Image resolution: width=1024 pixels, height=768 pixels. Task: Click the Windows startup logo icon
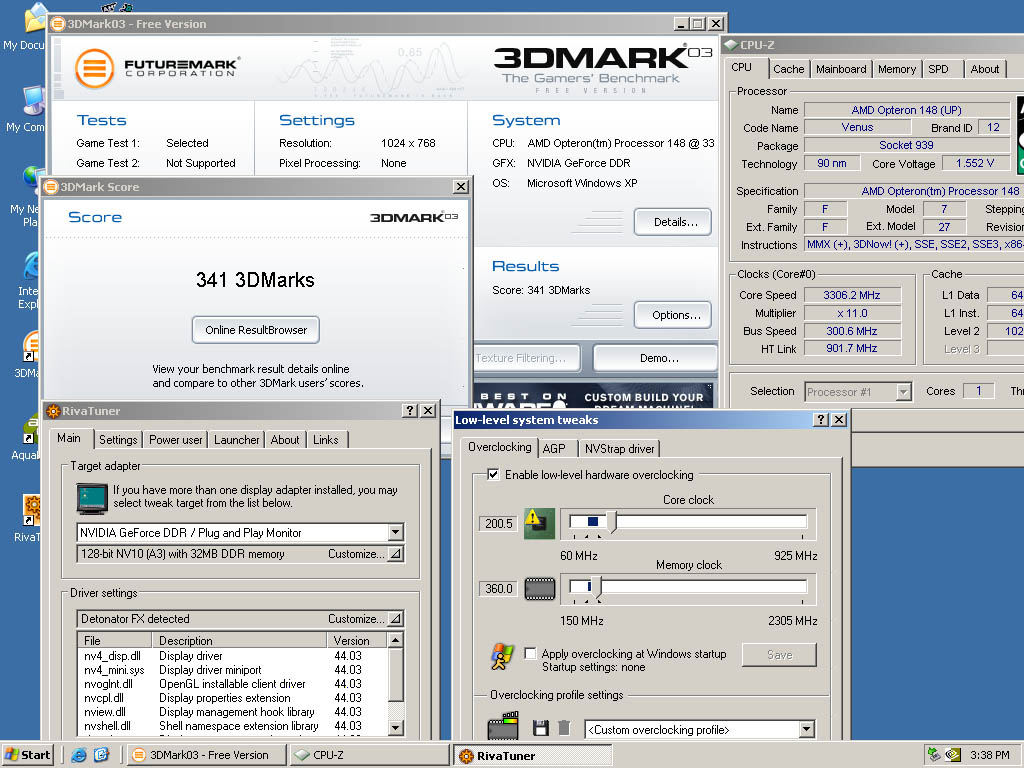tap(502, 656)
